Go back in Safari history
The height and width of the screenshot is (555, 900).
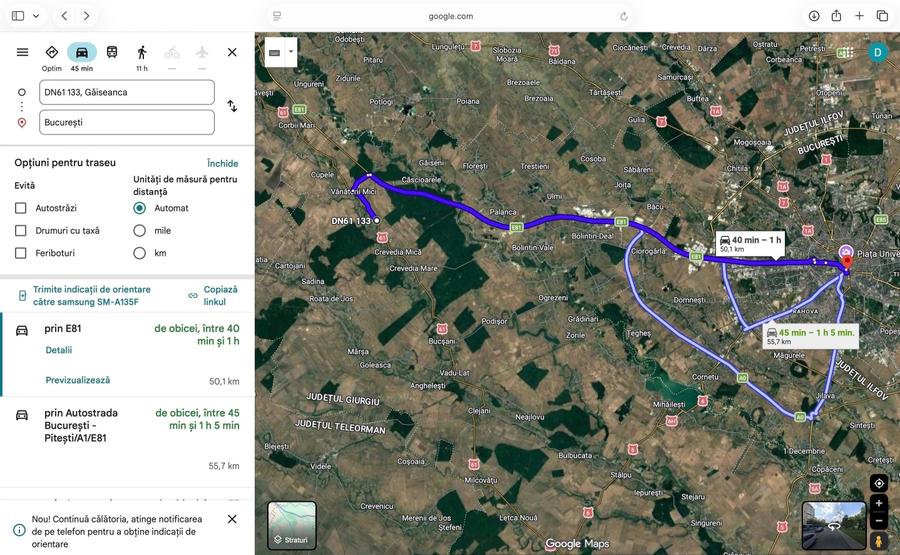click(64, 16)
